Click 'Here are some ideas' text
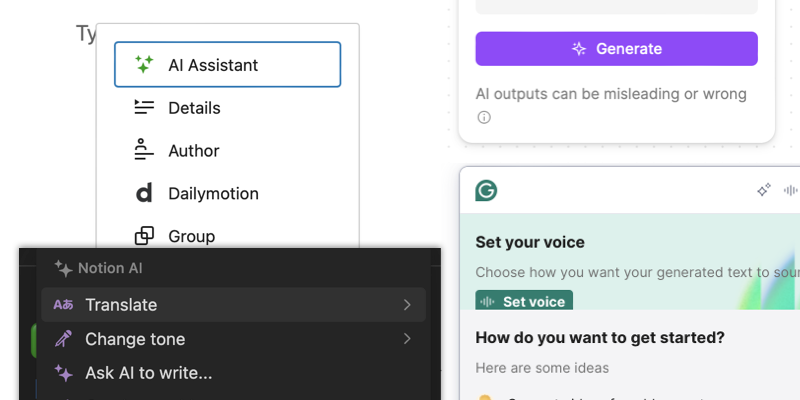The width and height of the screenshot is (800, 400). coord(542,368)
